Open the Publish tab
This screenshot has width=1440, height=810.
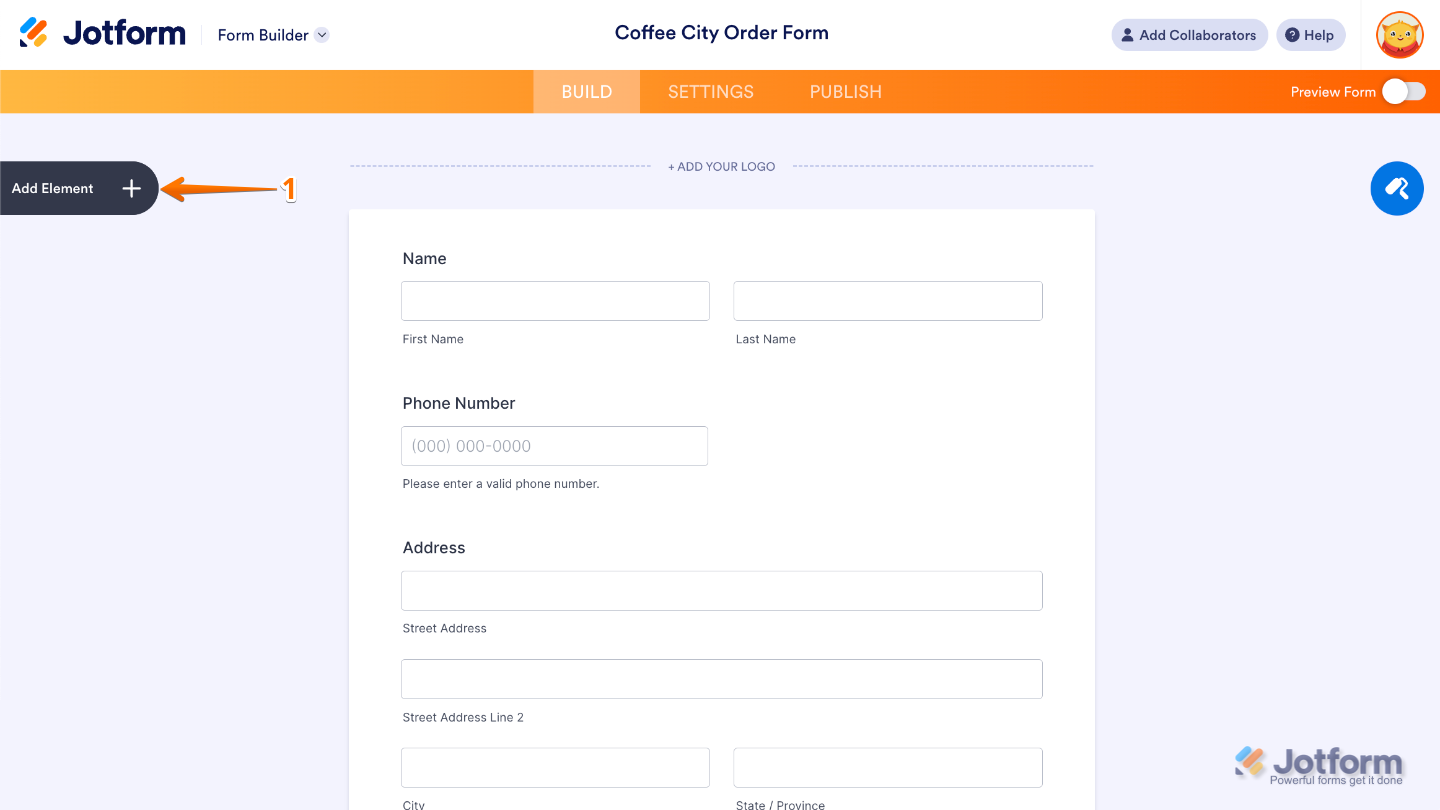point(845,92)
